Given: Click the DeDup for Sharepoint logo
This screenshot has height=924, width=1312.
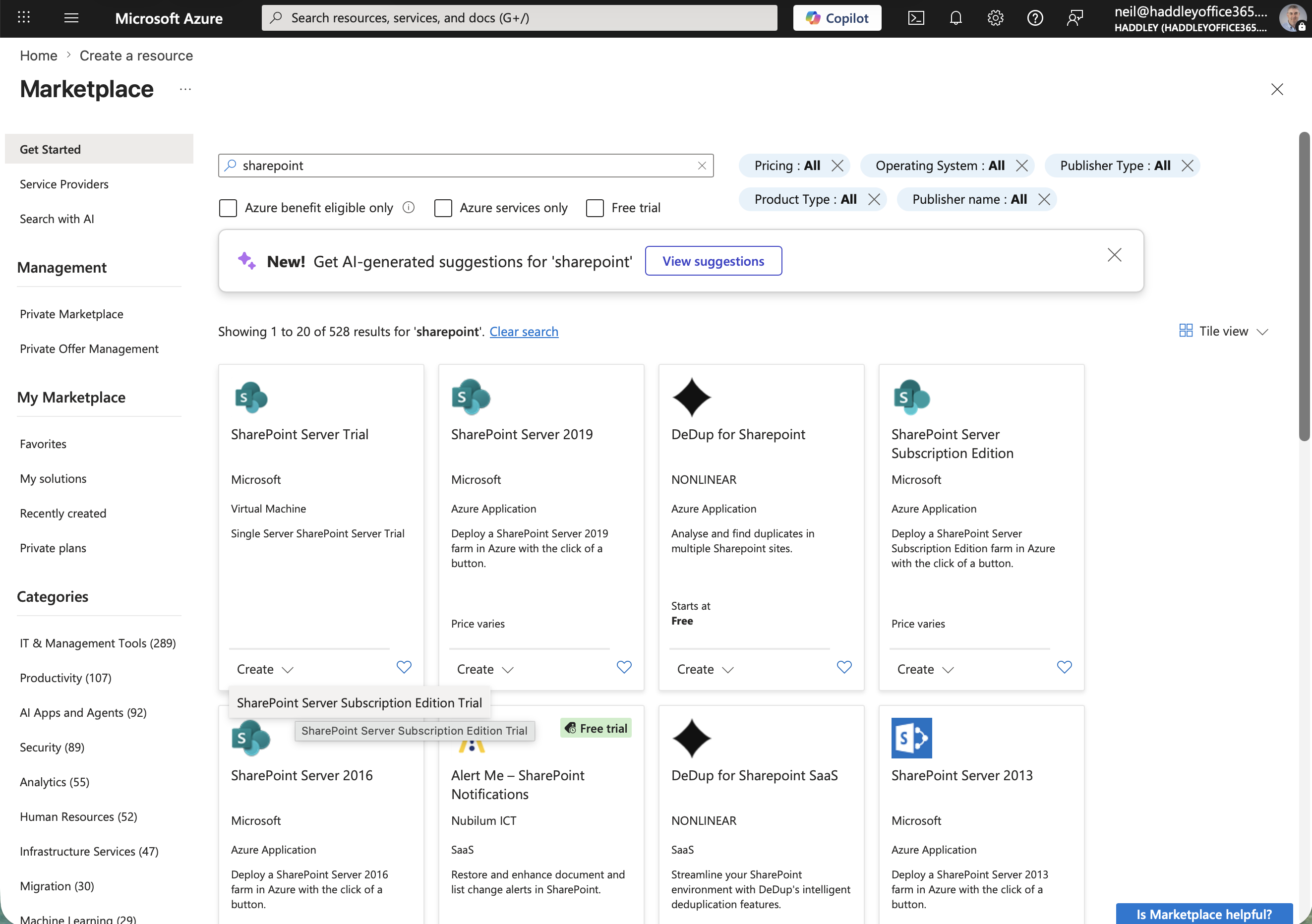Looking at the screenshot, I should (691, 397).
